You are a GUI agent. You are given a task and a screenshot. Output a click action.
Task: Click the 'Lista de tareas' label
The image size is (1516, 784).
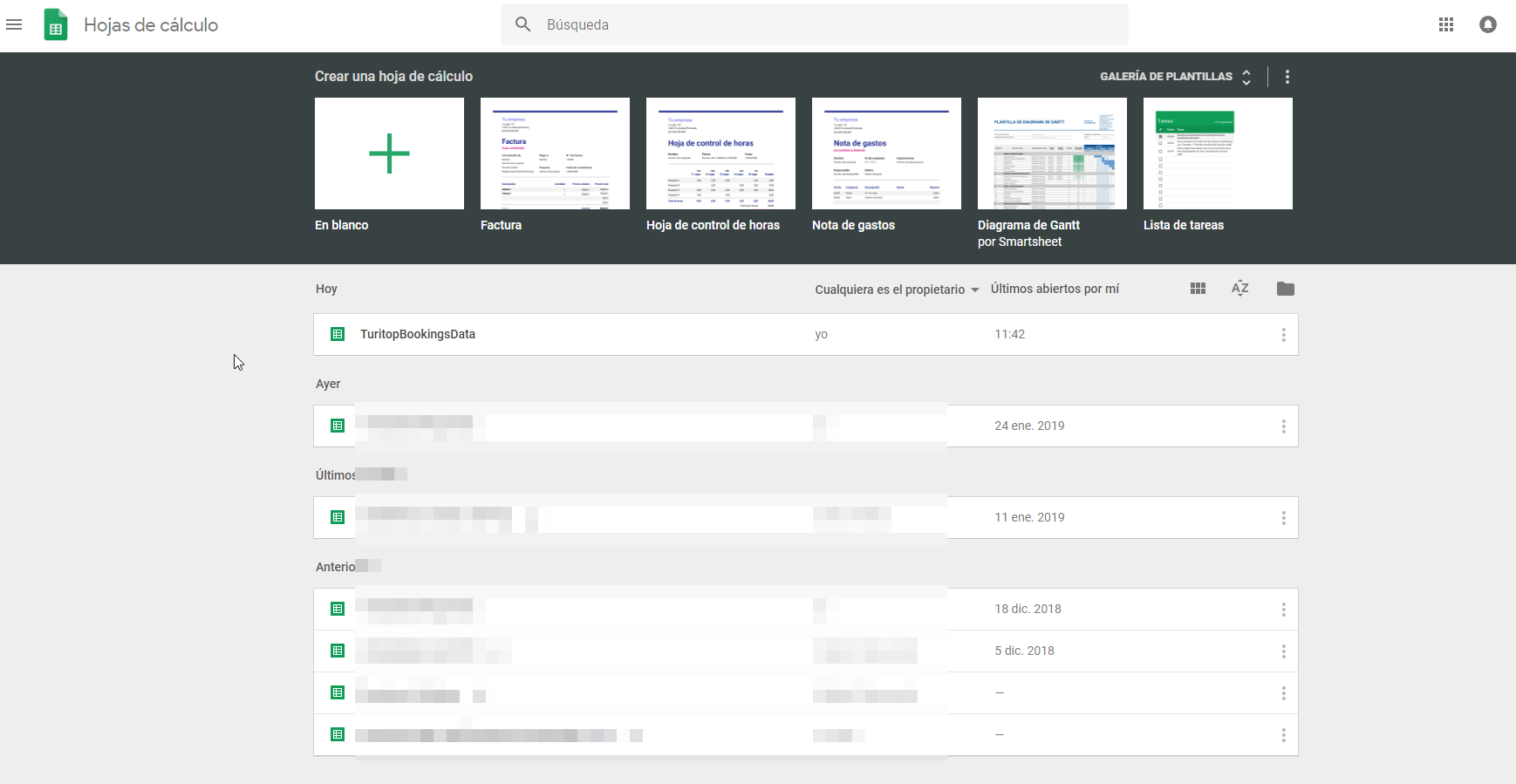(1184, 225)
